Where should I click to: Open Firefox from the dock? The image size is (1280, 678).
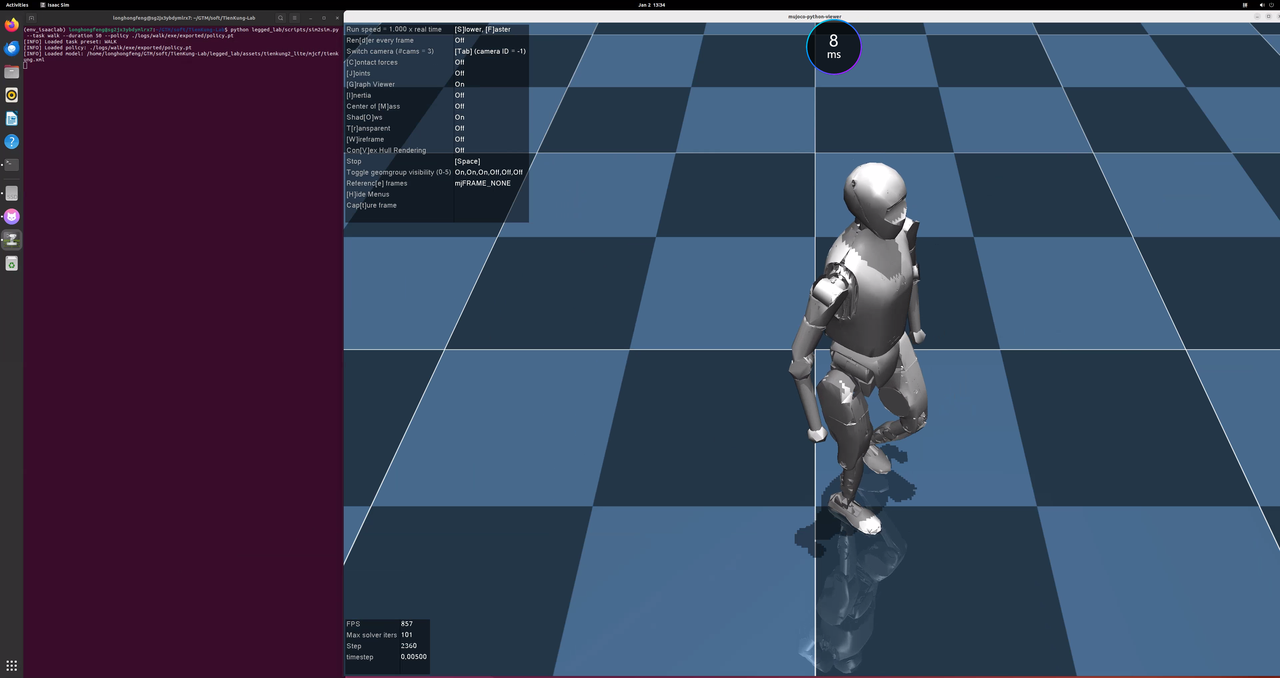pyautogui.click(x=12, y=25)
